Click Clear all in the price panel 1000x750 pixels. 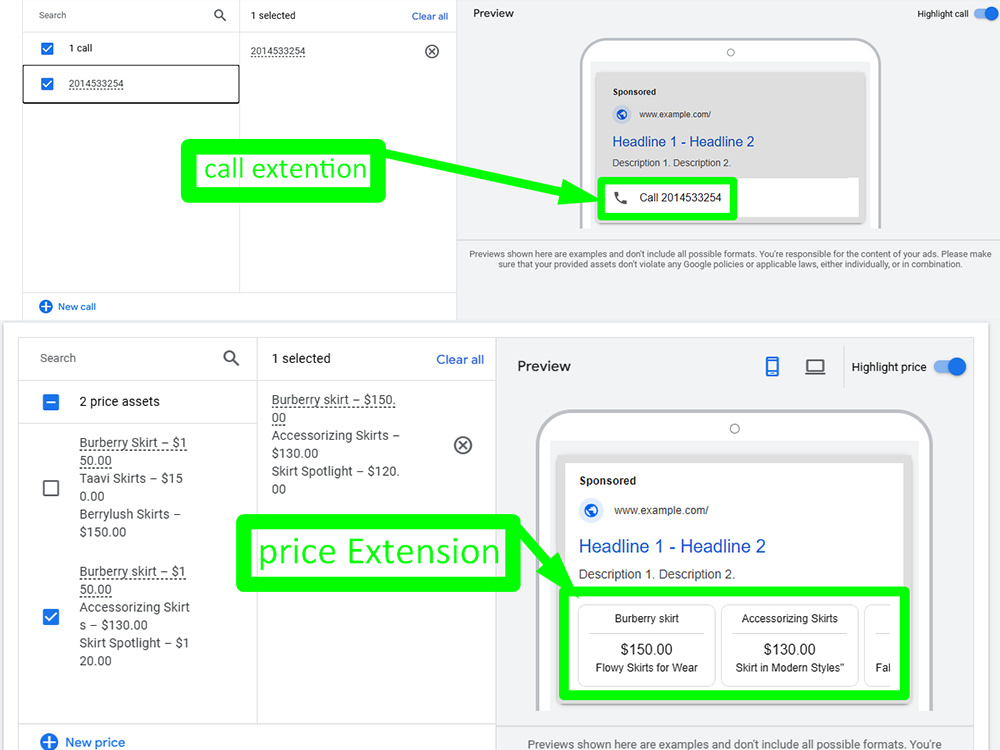[x=460, y=359]
